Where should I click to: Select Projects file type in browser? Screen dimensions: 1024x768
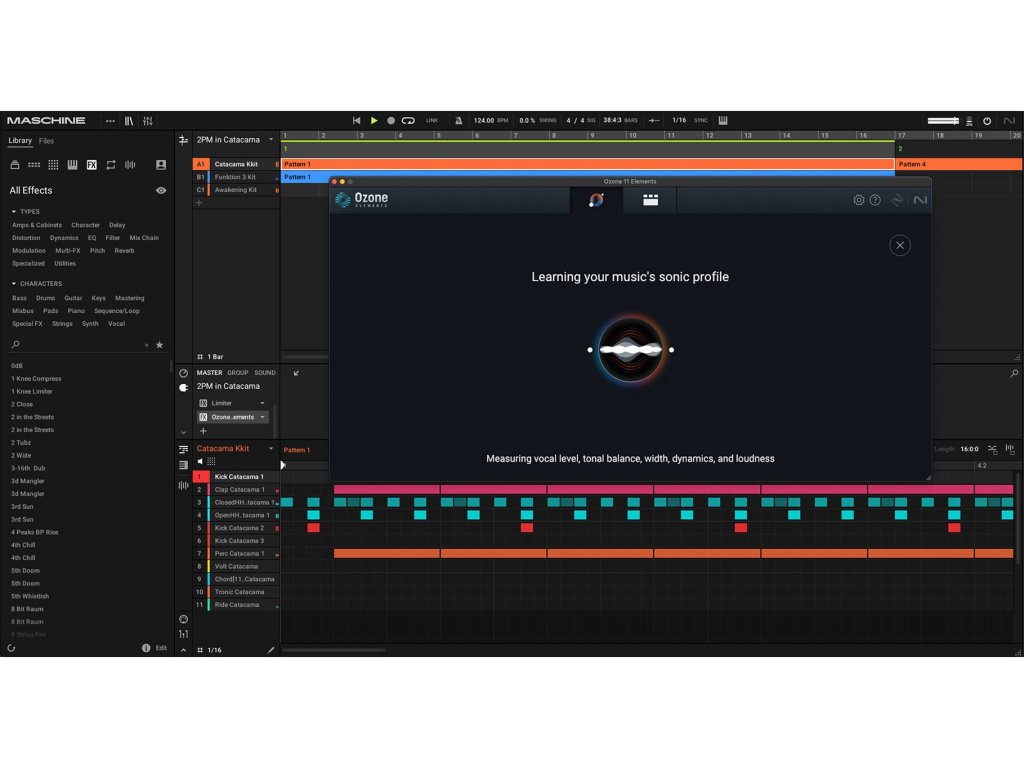click(x=15, y=165)
